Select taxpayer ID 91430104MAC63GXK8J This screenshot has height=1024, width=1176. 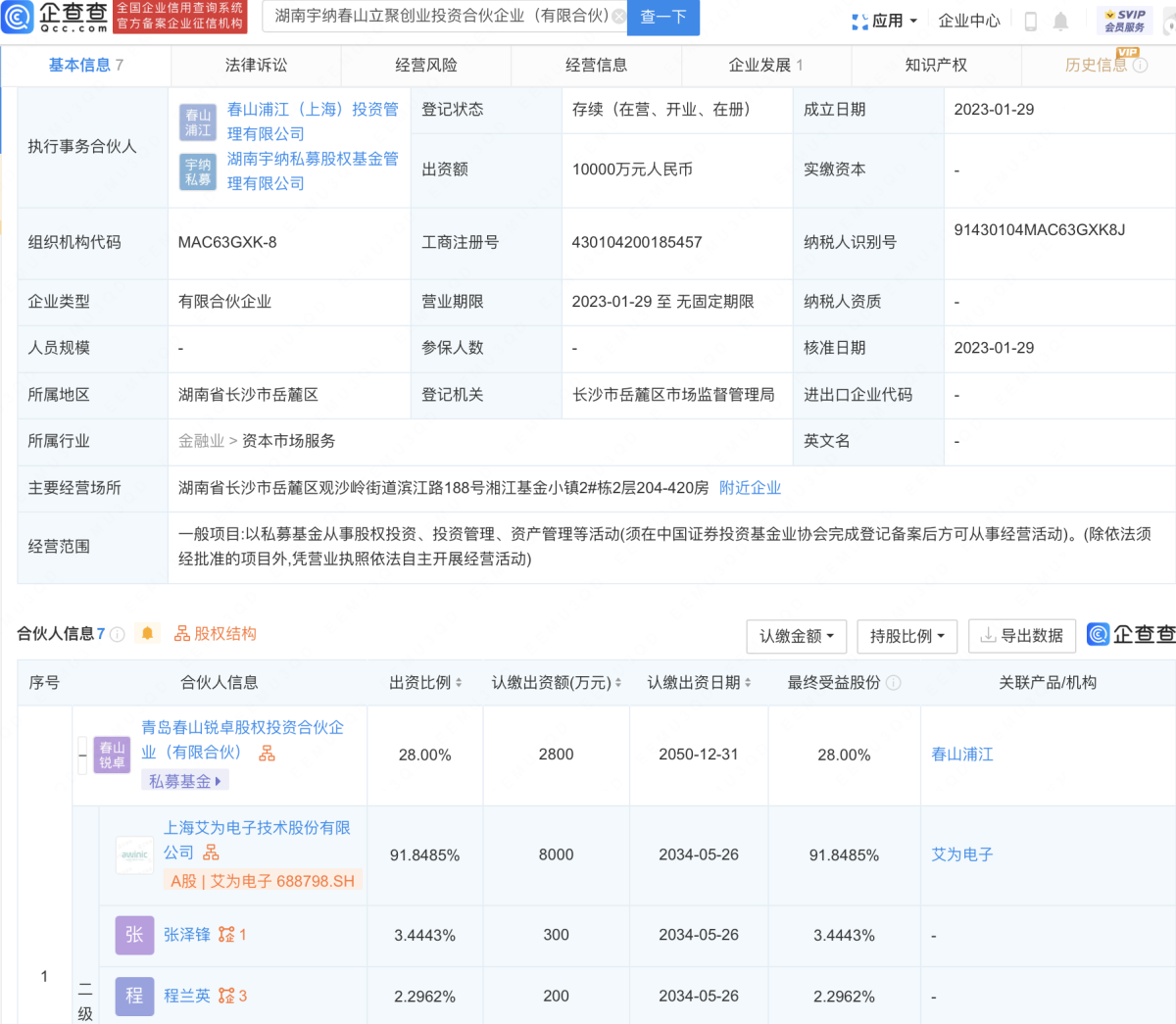pyautogui.click(x=1039, y=230)
